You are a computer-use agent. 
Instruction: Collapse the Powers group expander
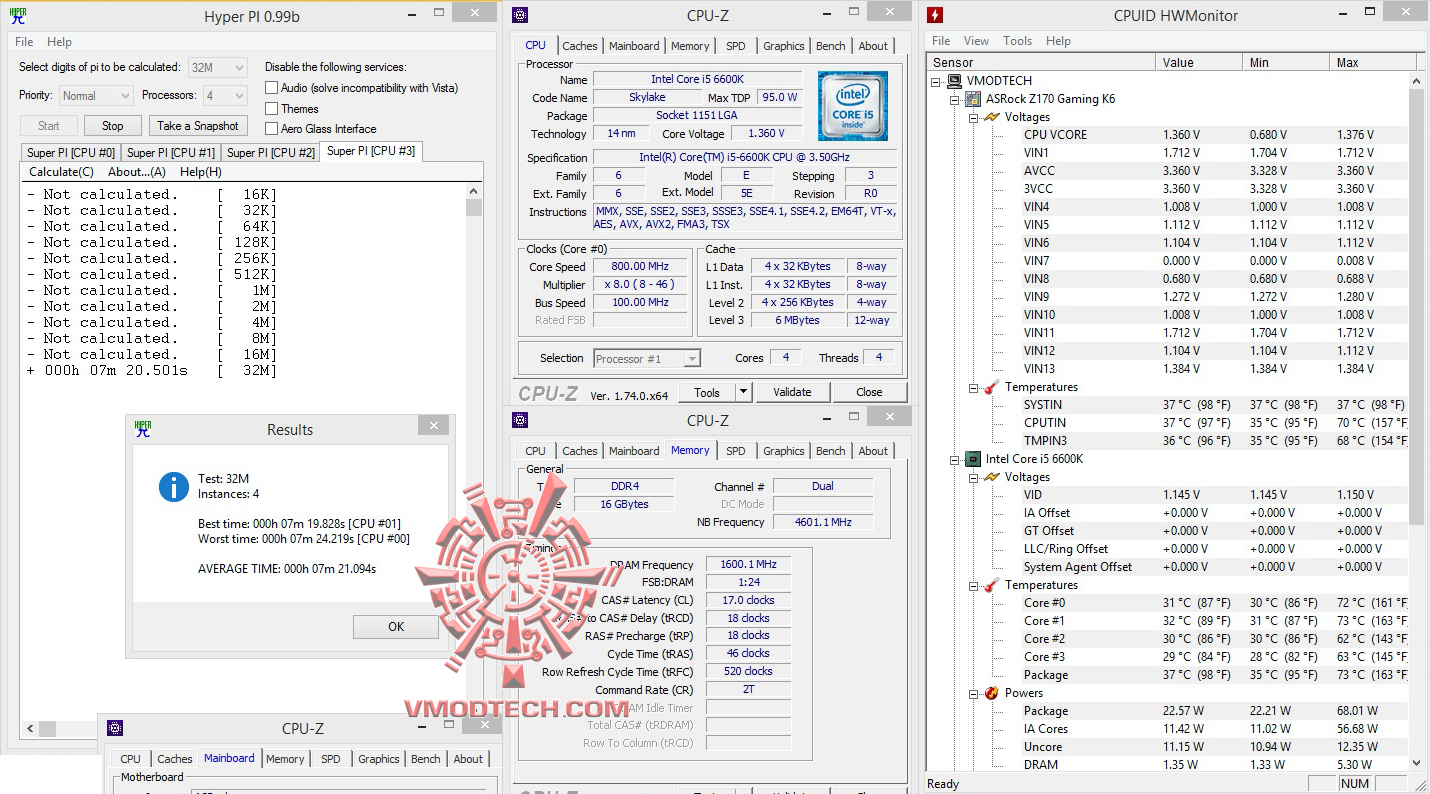tap(973, 693)
